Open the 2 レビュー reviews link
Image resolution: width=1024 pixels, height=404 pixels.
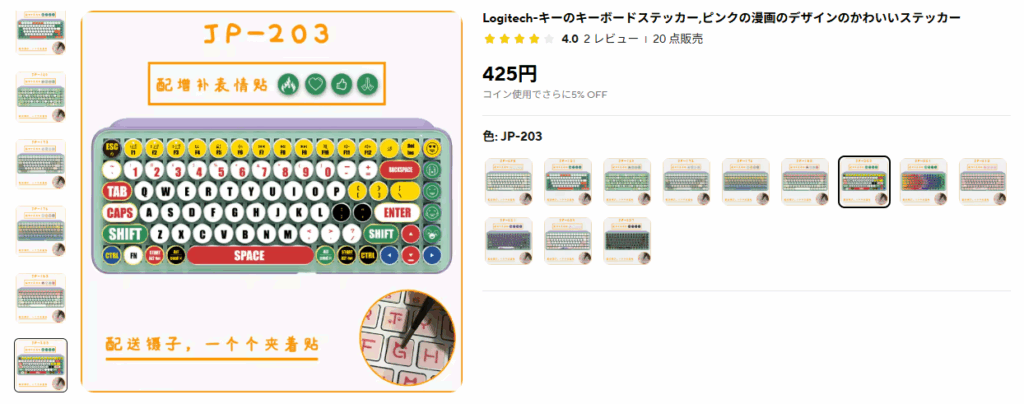(x=611, y=39)
